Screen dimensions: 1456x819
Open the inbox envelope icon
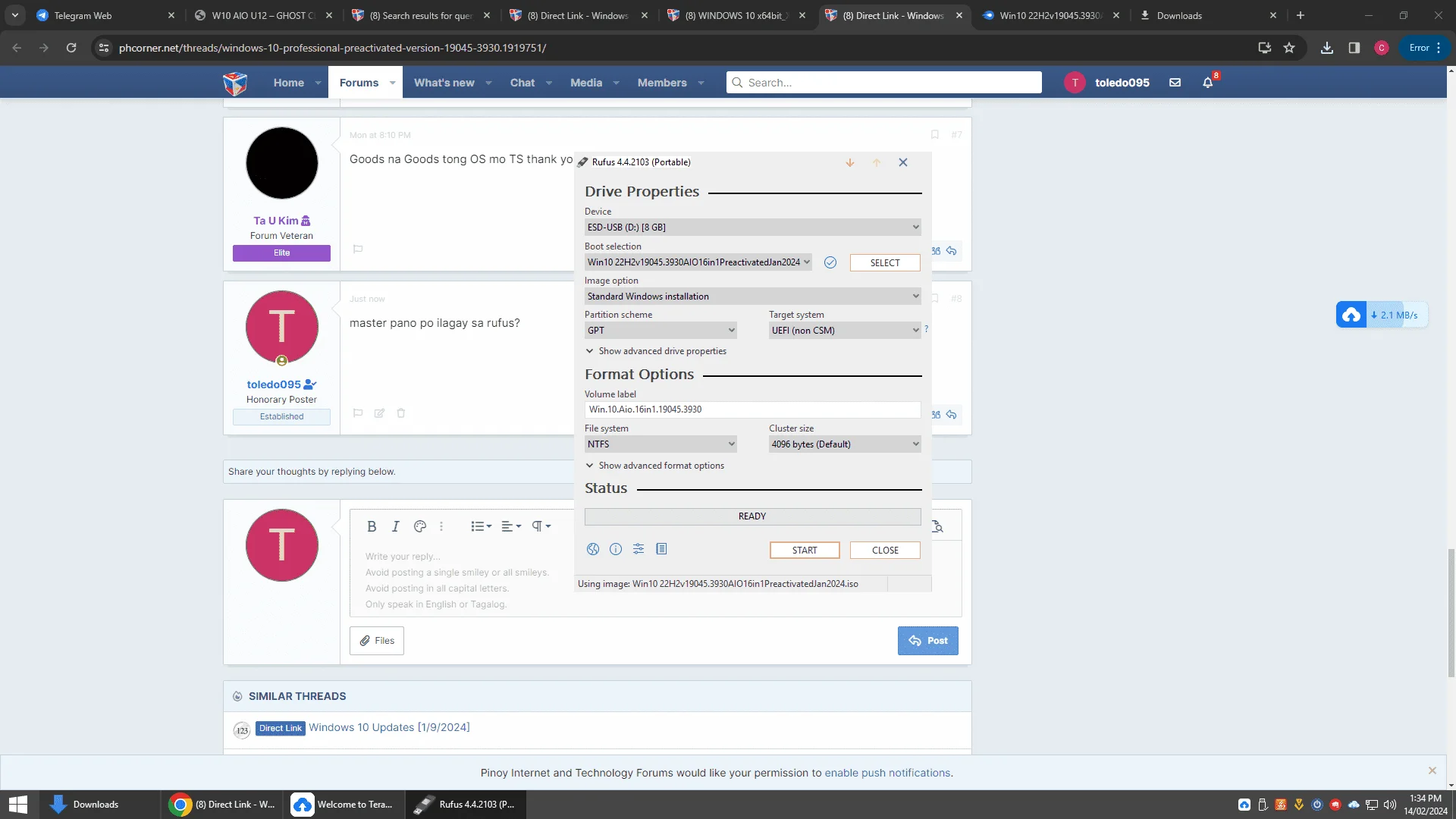pos(1175,83)
